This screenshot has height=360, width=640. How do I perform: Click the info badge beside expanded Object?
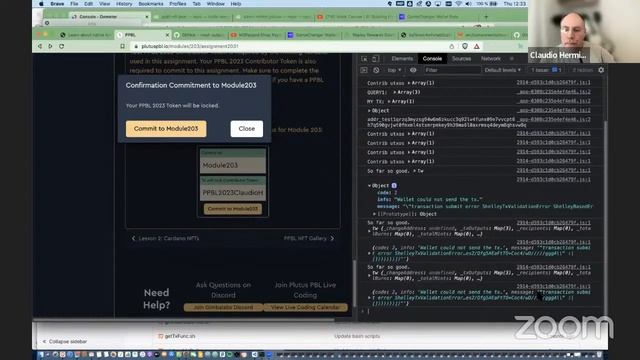tap(394, 186)
